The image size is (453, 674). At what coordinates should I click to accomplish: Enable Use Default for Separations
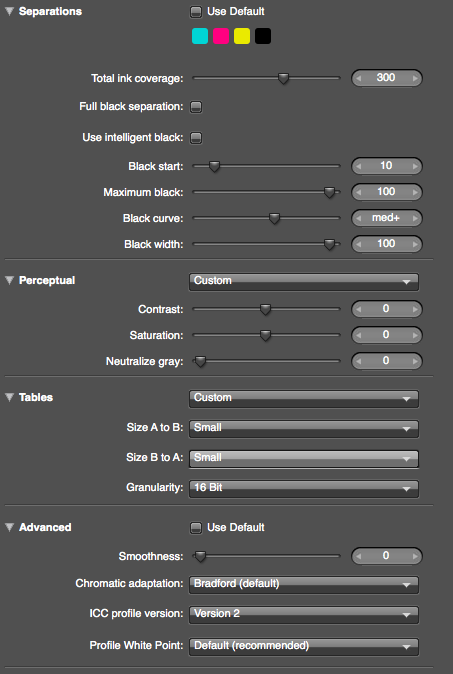[x=196, y=12]
